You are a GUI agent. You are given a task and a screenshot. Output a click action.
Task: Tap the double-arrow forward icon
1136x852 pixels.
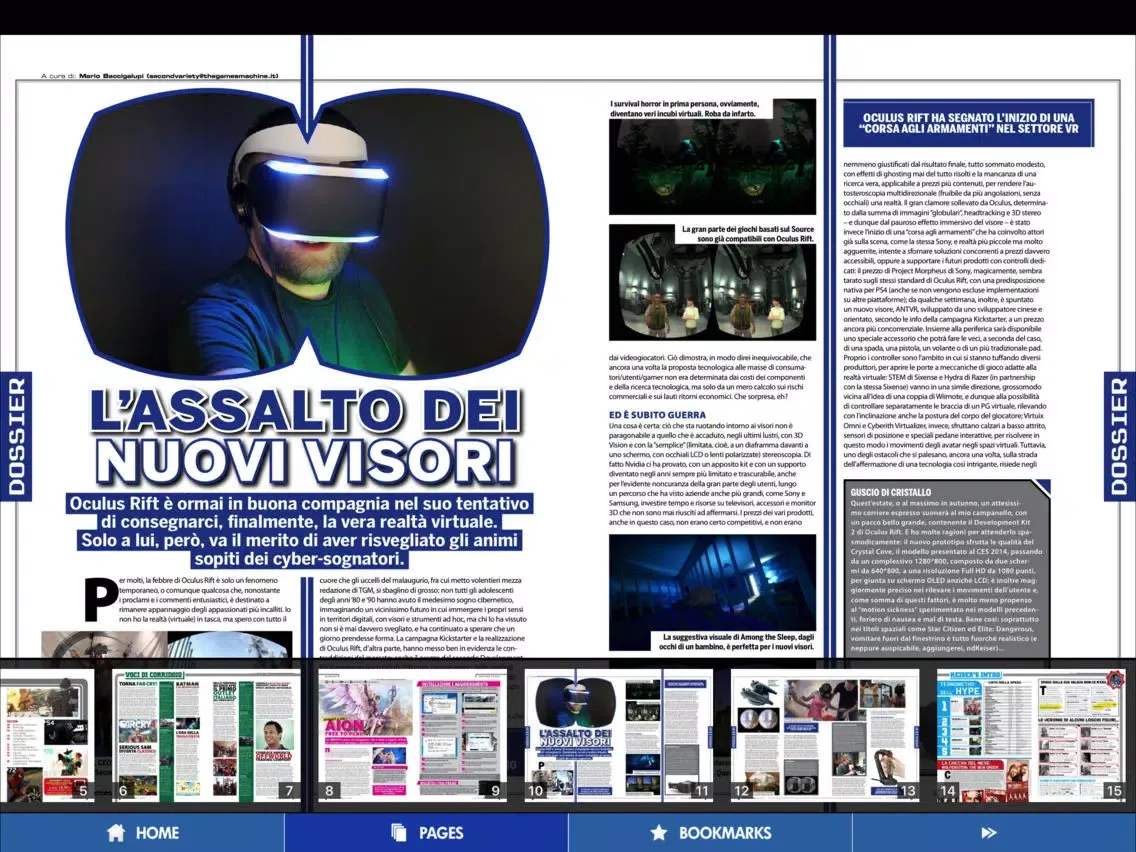pos(989,832)
